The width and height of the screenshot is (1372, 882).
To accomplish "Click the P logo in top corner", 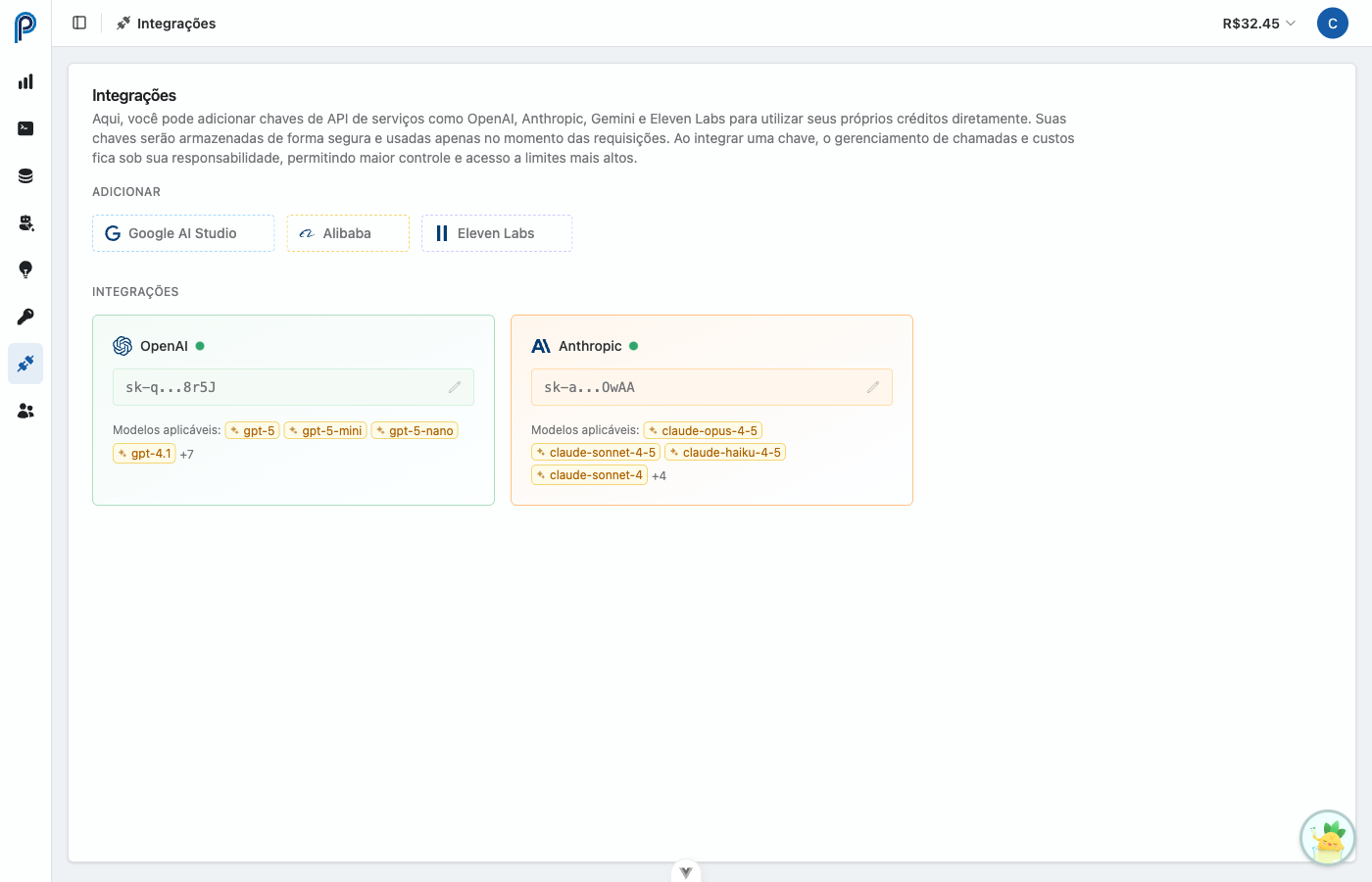I will 25,23.
